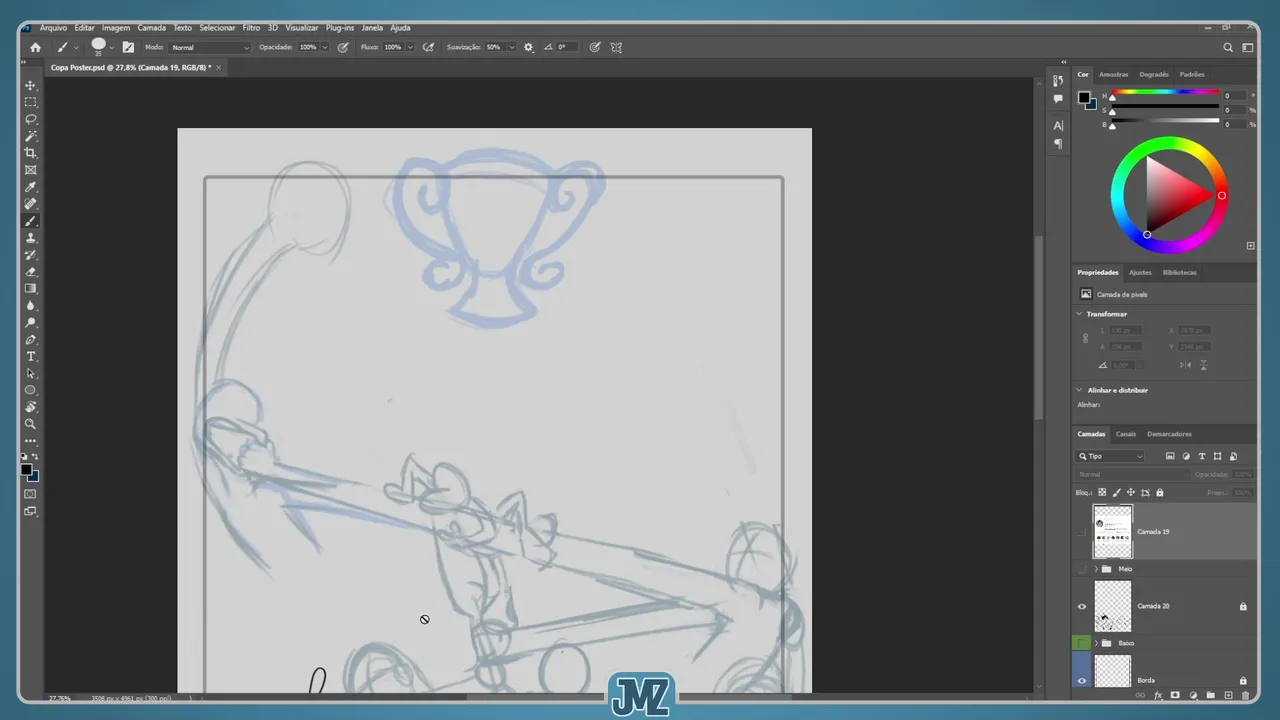Create a new layer
This screenshot has height=720, width=1280.
pyautogui.click(x=1228, y=695)
